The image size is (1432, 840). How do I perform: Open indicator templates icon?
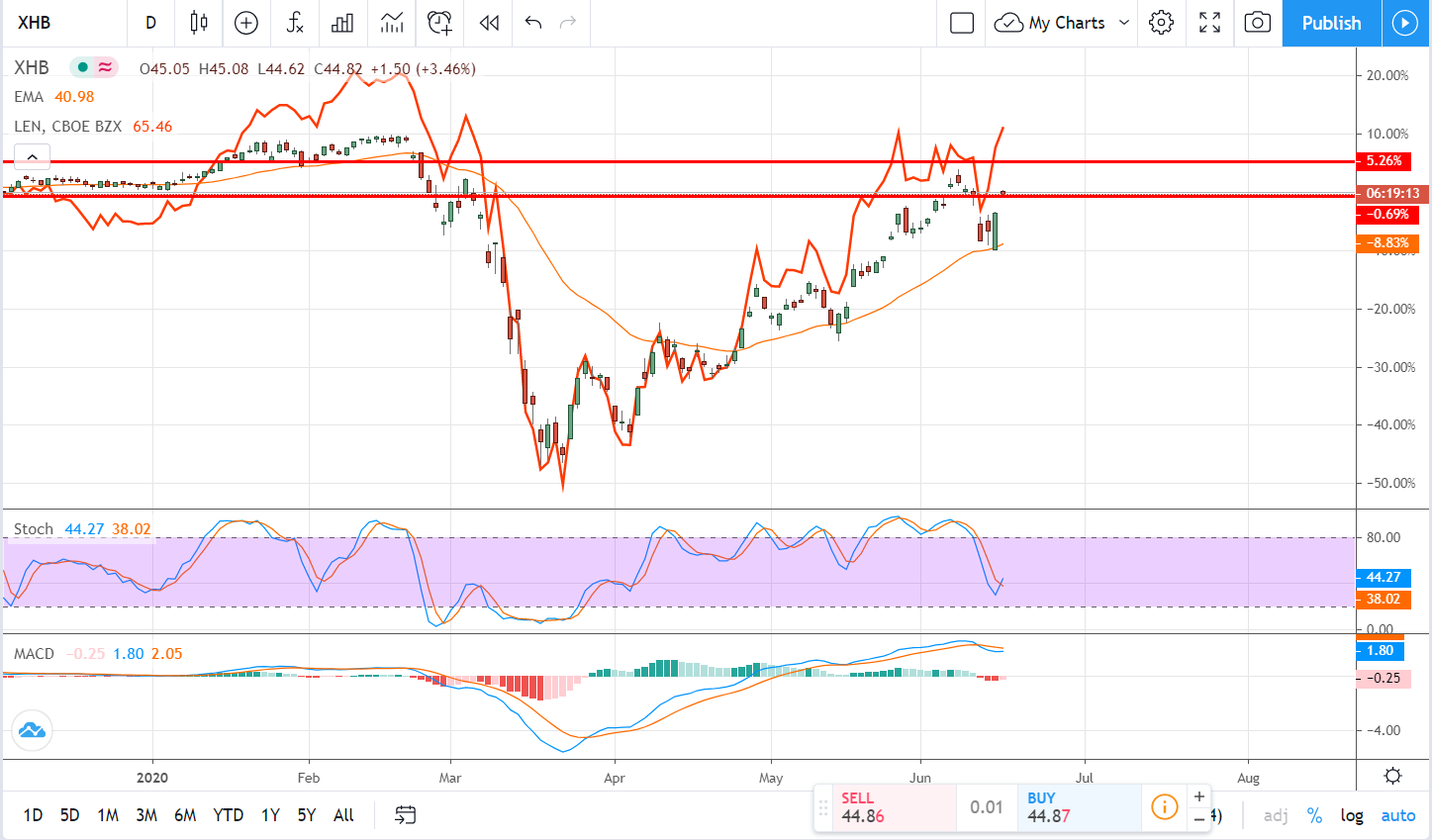click(x=392, y=23)
